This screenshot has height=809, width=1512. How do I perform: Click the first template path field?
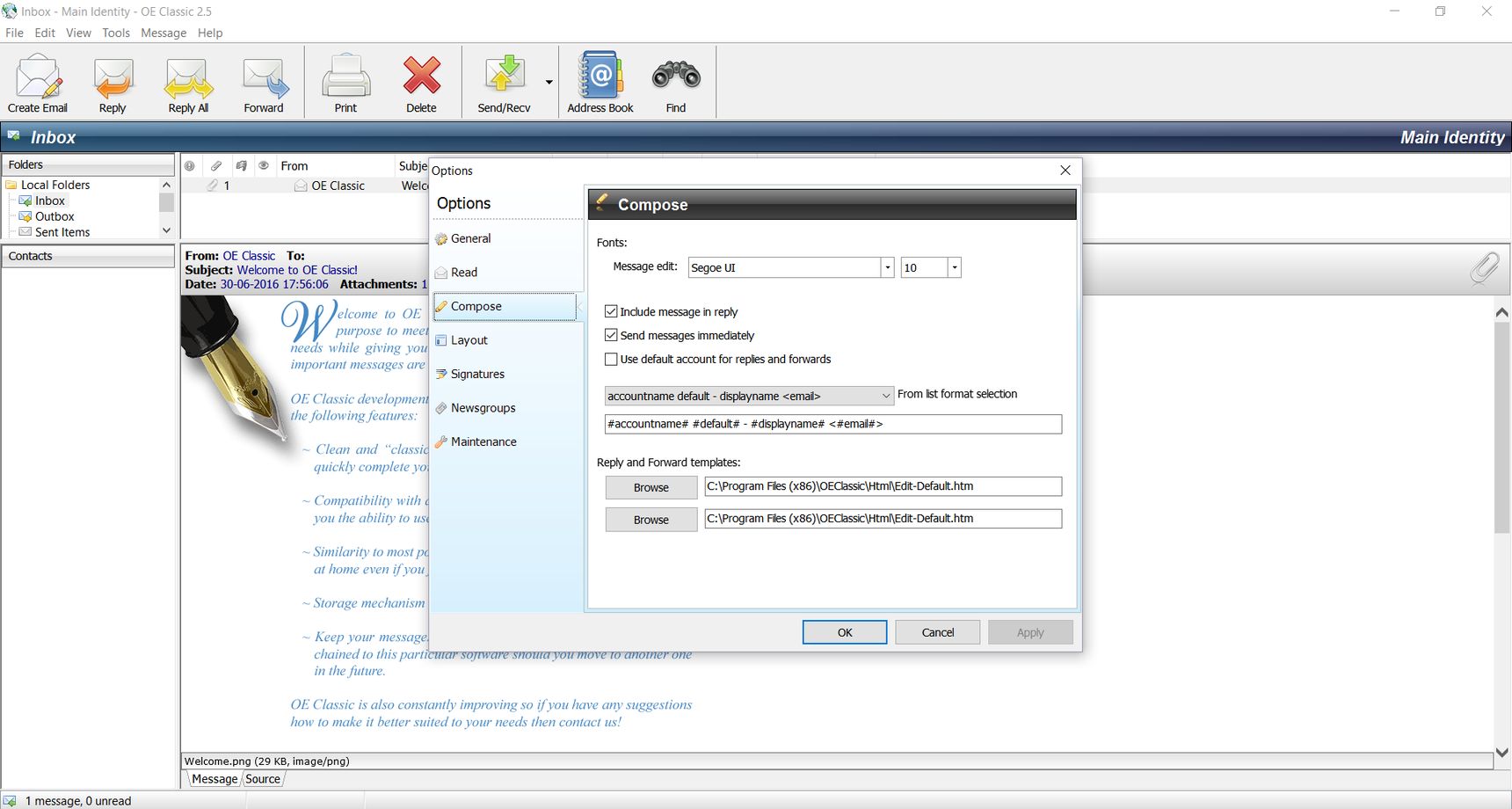[x=883, y=486]
